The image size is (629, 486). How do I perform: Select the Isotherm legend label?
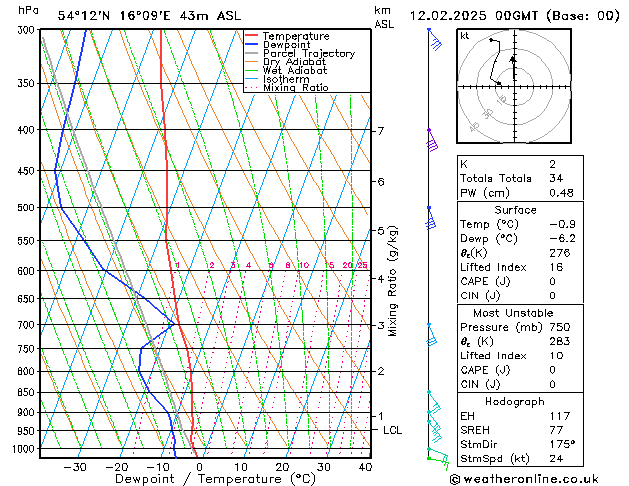point(286,79)
